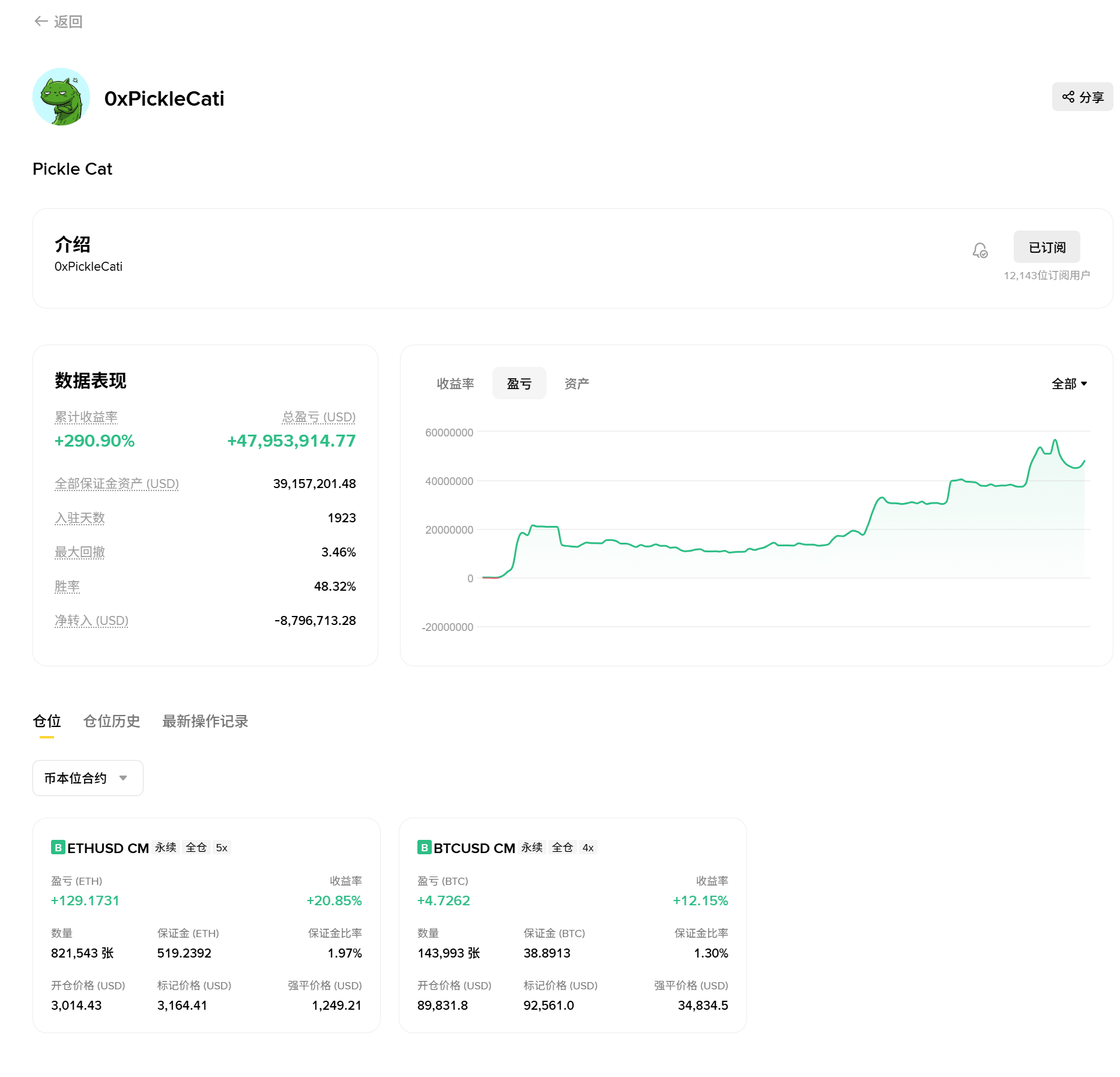Screen dimensions: 1120x1077
Task: Click the Binance logo on the ETHUSD CM card
Action: (58, 848)
